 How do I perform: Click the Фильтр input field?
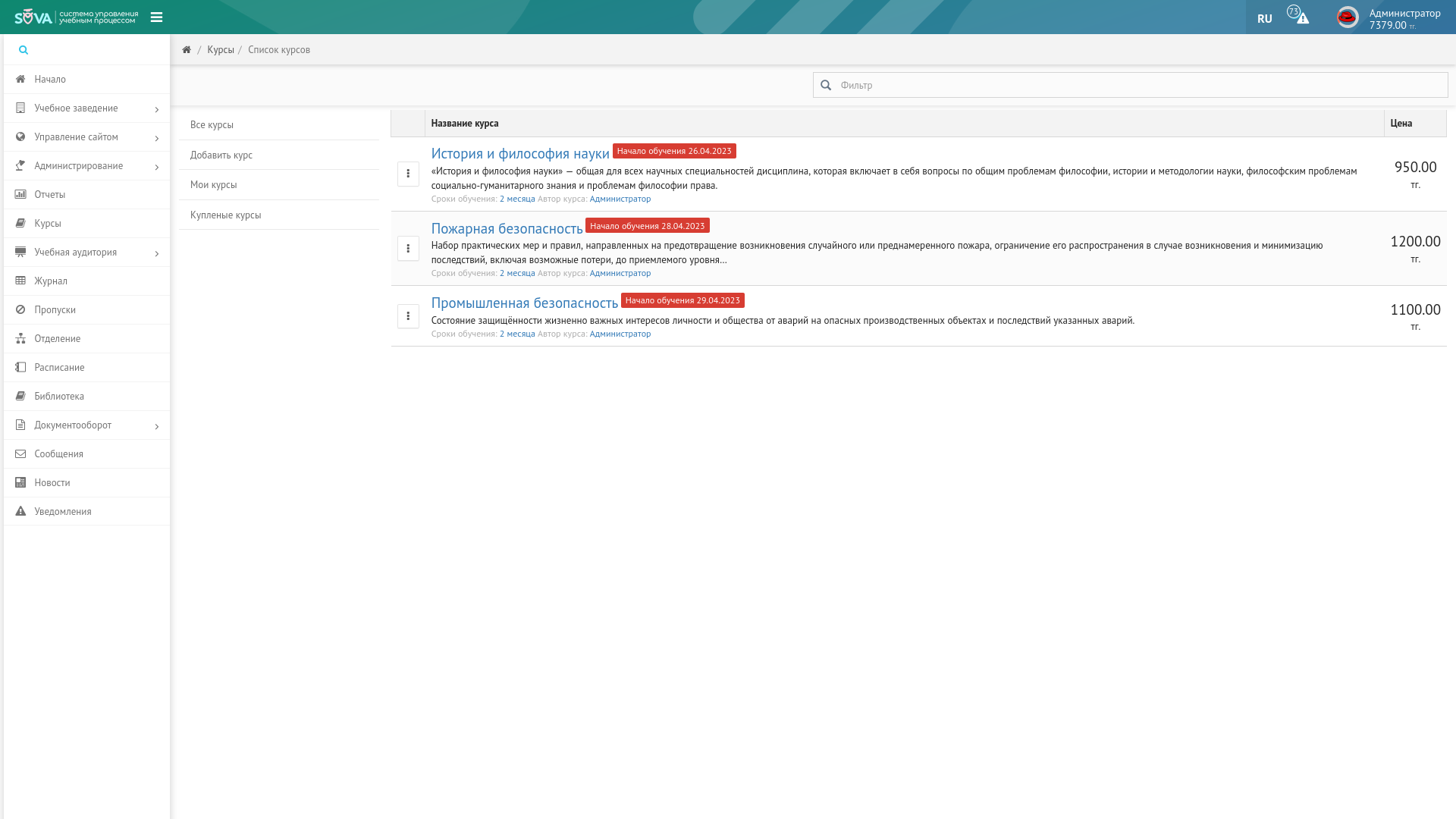click(1130, 85)
